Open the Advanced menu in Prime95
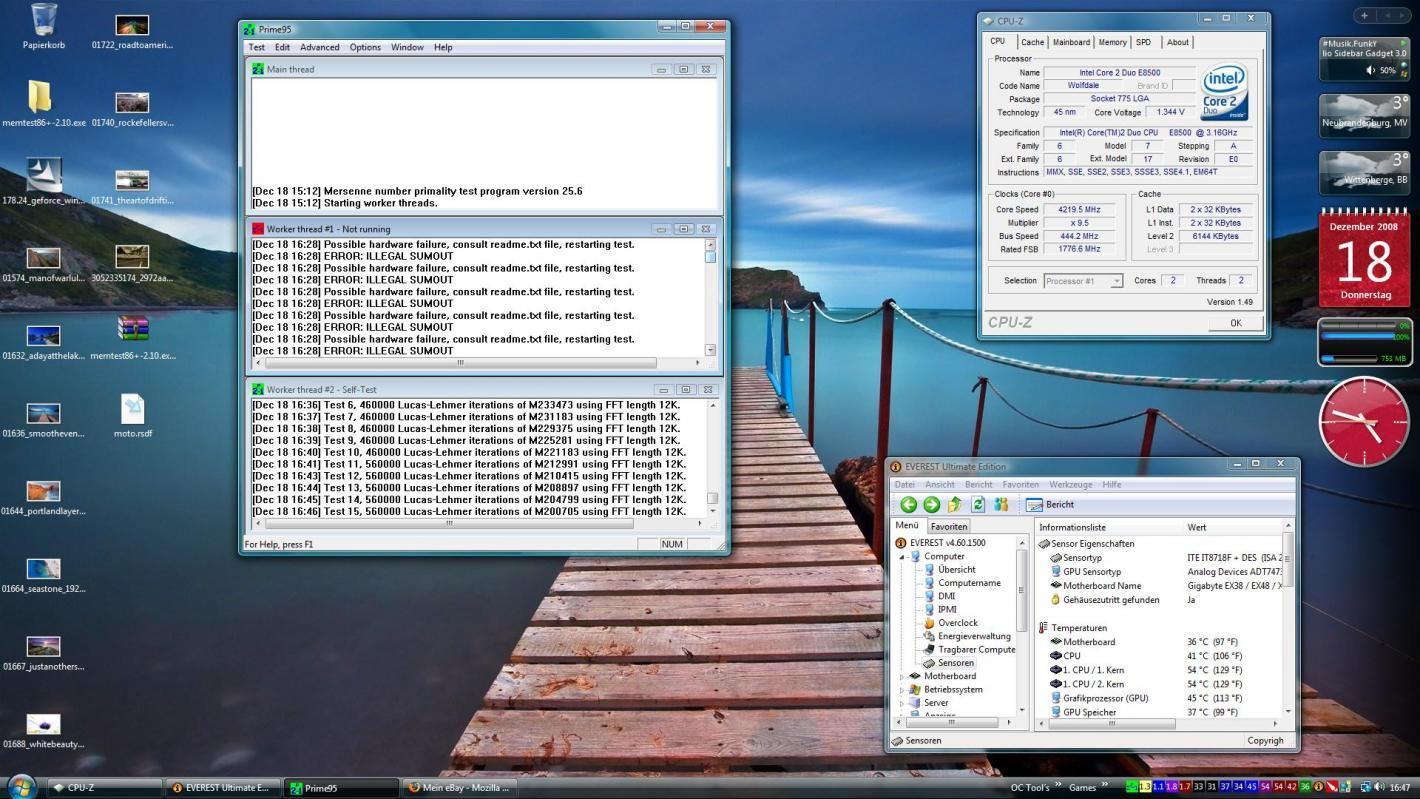 (319, 47)
